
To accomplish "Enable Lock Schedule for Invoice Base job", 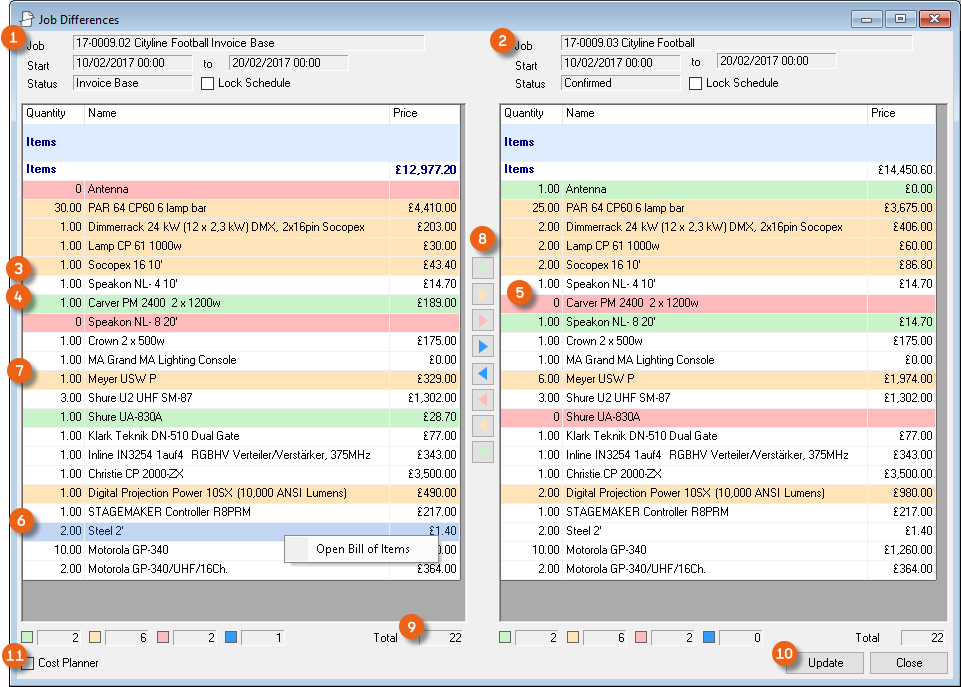I will pyautogui.click(x=208, y=83).
